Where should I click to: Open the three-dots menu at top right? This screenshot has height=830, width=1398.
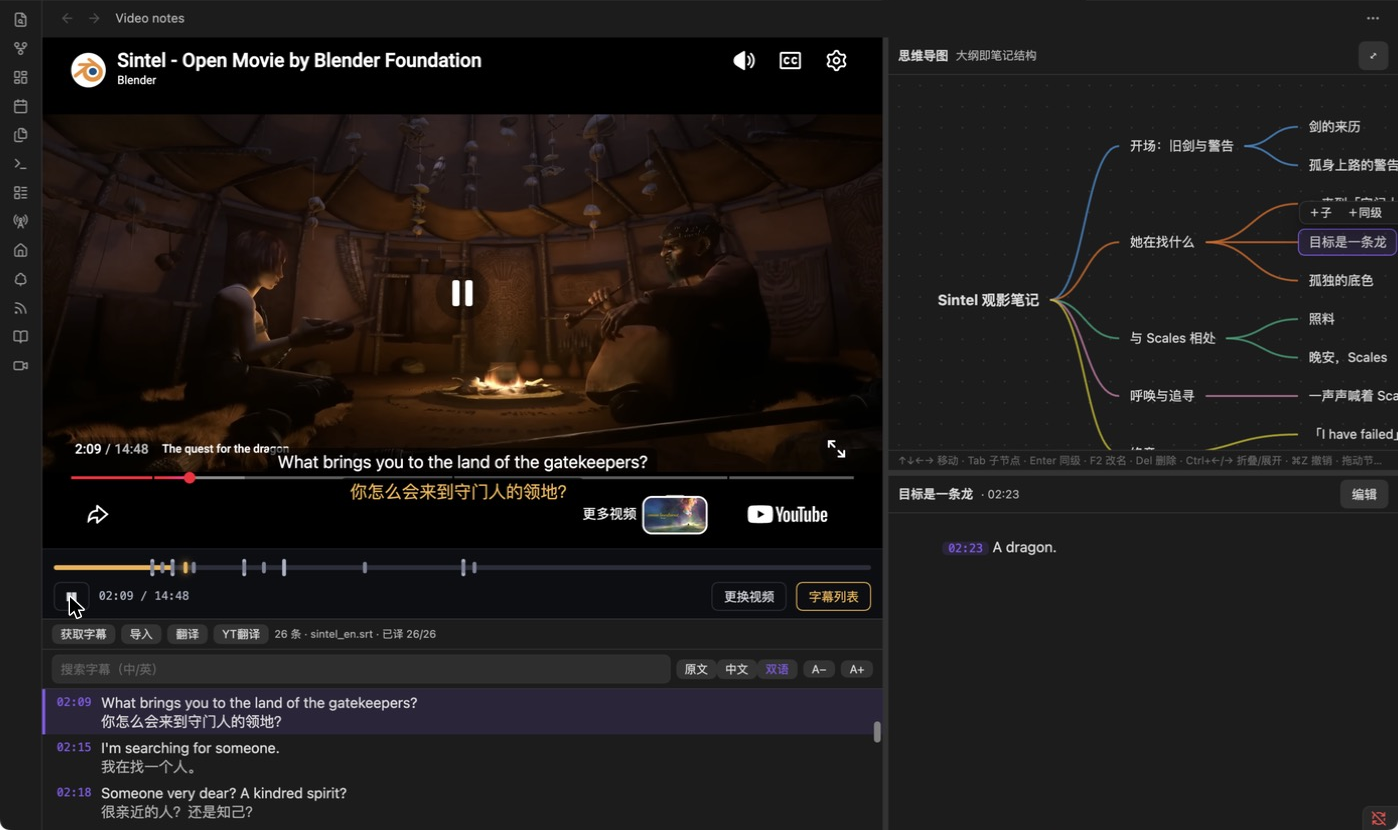click(x=1373, y=18)
